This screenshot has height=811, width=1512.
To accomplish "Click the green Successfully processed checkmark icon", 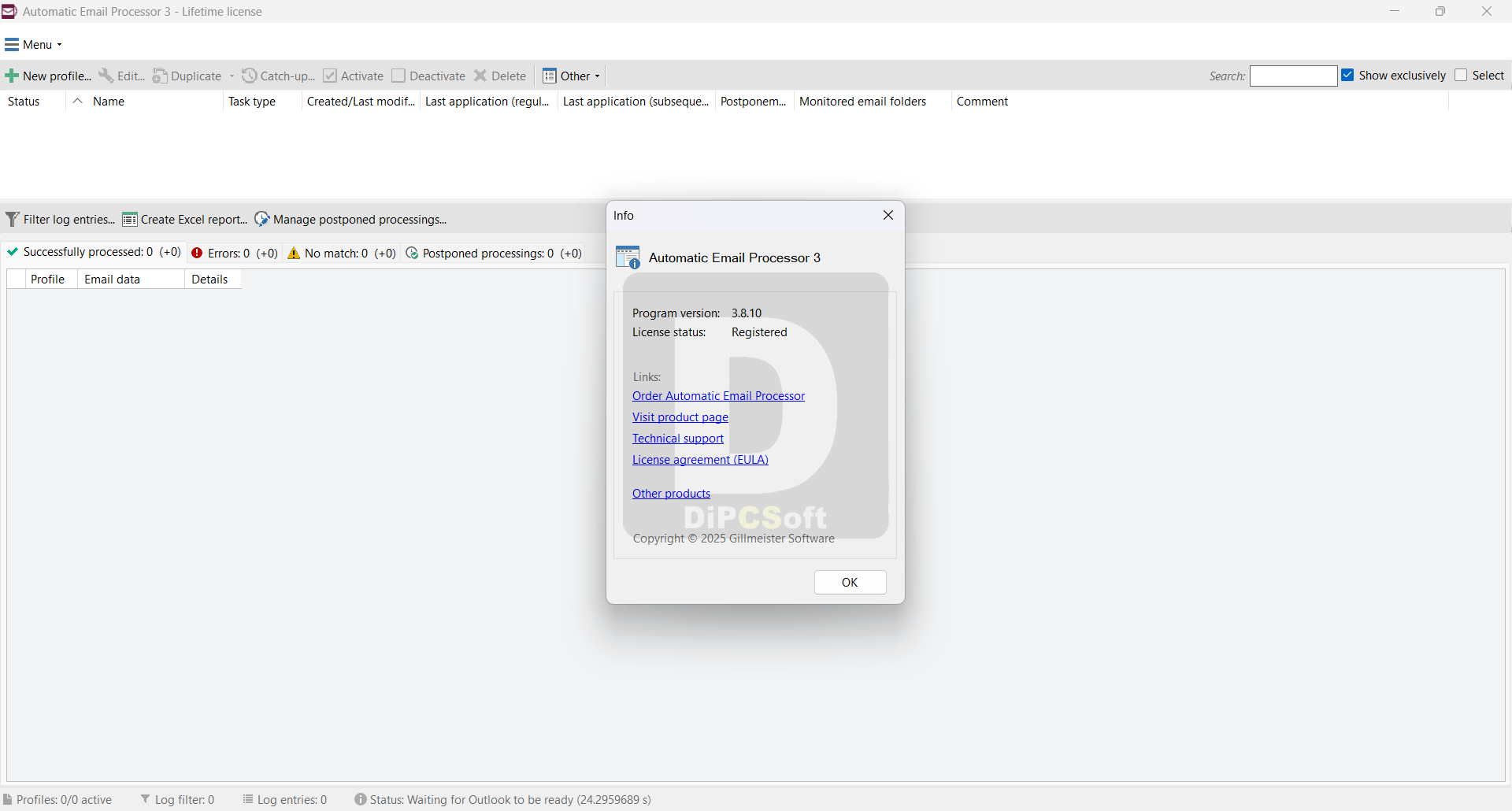I will pyautogui.click(x=13, y=252).
